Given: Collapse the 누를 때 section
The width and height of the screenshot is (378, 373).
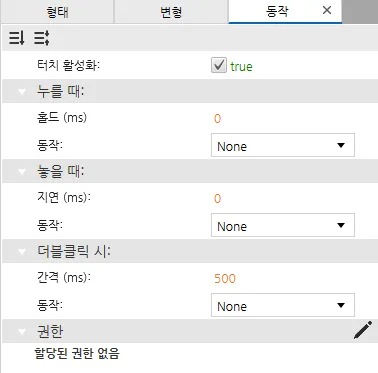Looking at the screenshot, I should [22, 91].
